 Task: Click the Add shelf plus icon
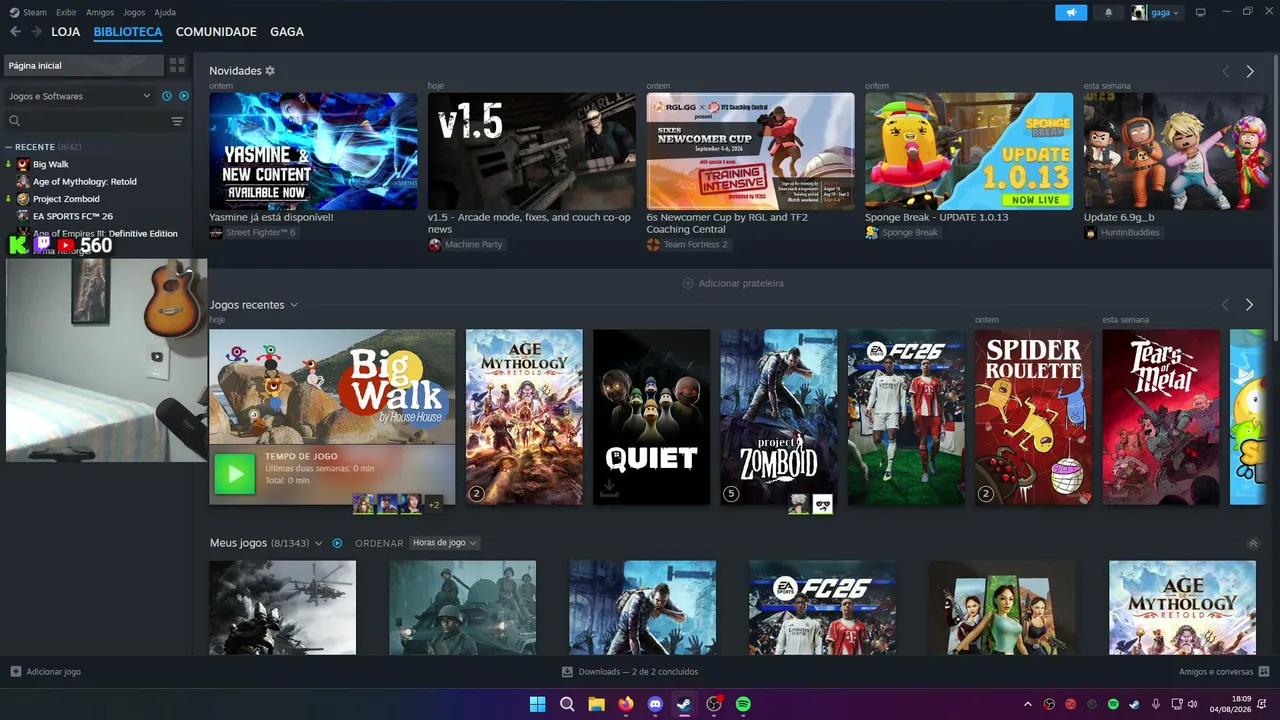pyautogui.click(x=688, y=284)
